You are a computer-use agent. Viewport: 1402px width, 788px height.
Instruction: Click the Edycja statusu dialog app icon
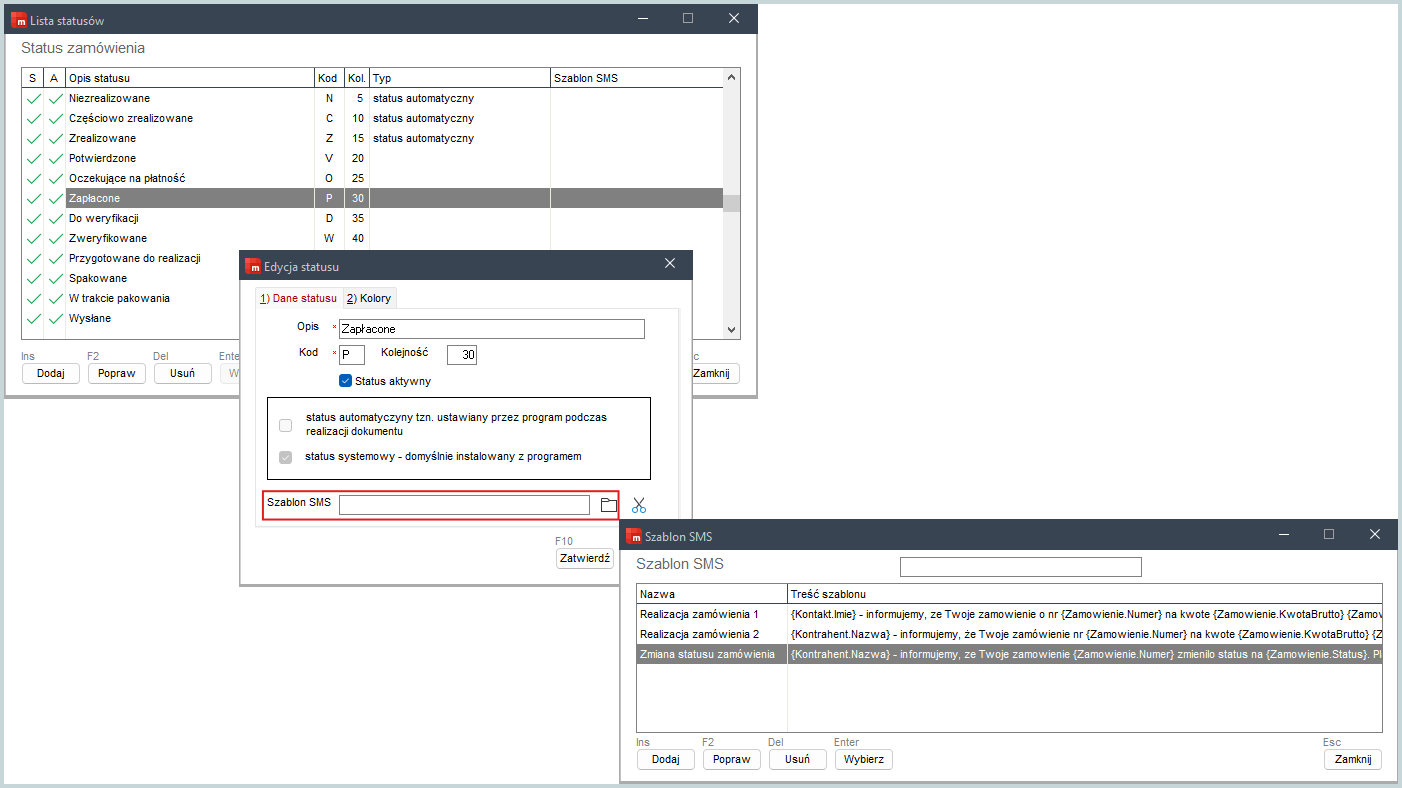pos(253,266)
